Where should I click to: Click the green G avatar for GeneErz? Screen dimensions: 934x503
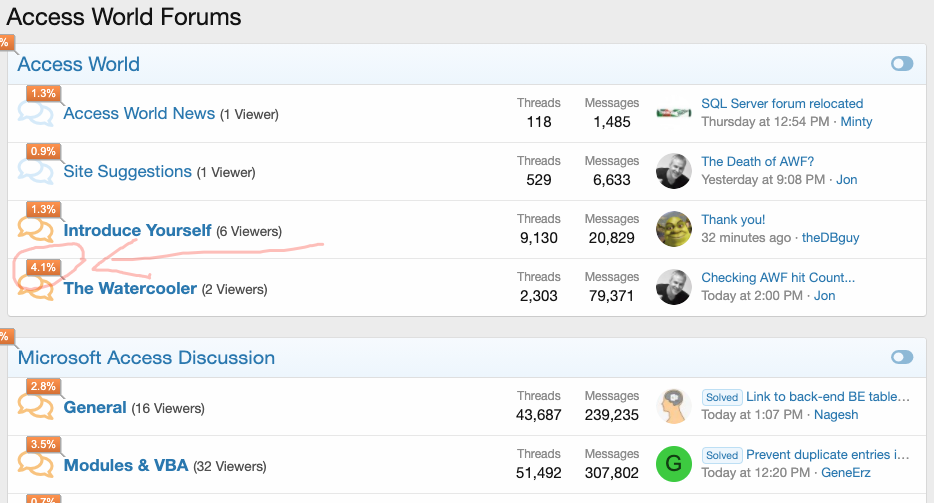pos(674,463)
